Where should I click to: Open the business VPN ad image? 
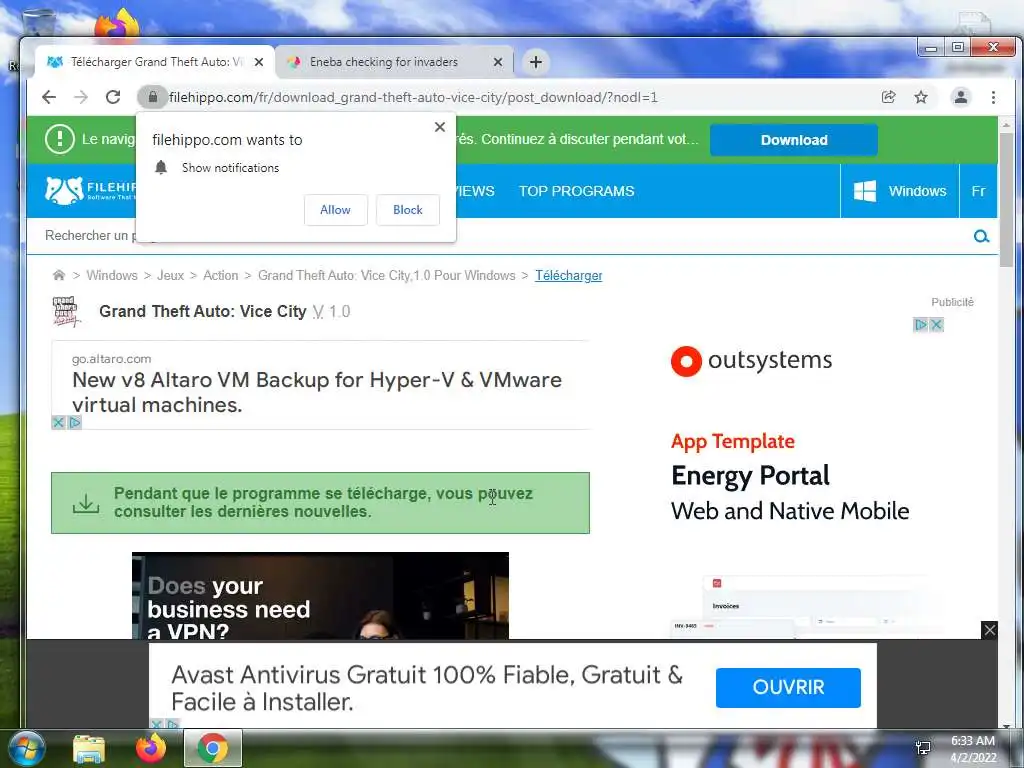(x=320, y=596)
